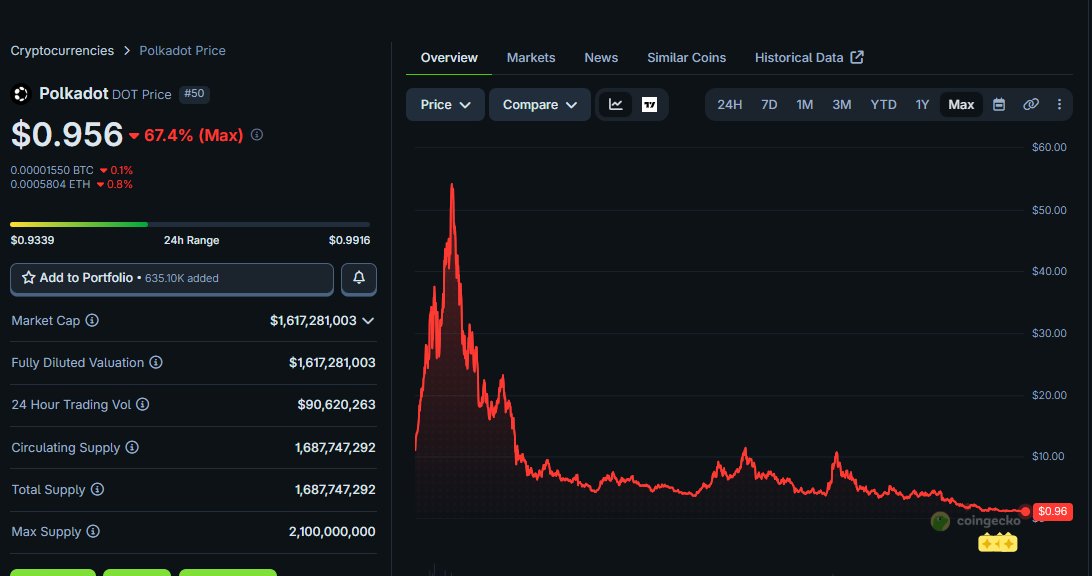Switch to the Similar Coins tab
Image resolution: width=1092 pixels, height=576 pixels.
coord(687,58)
